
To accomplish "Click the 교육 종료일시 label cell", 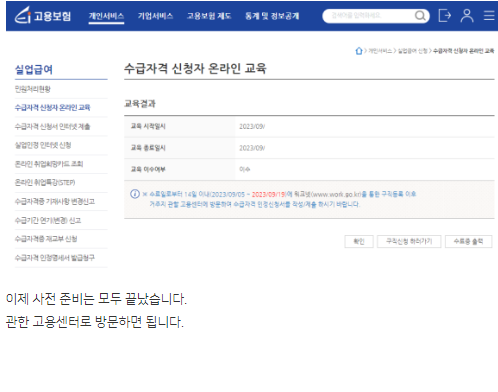I will pos(179,148).
